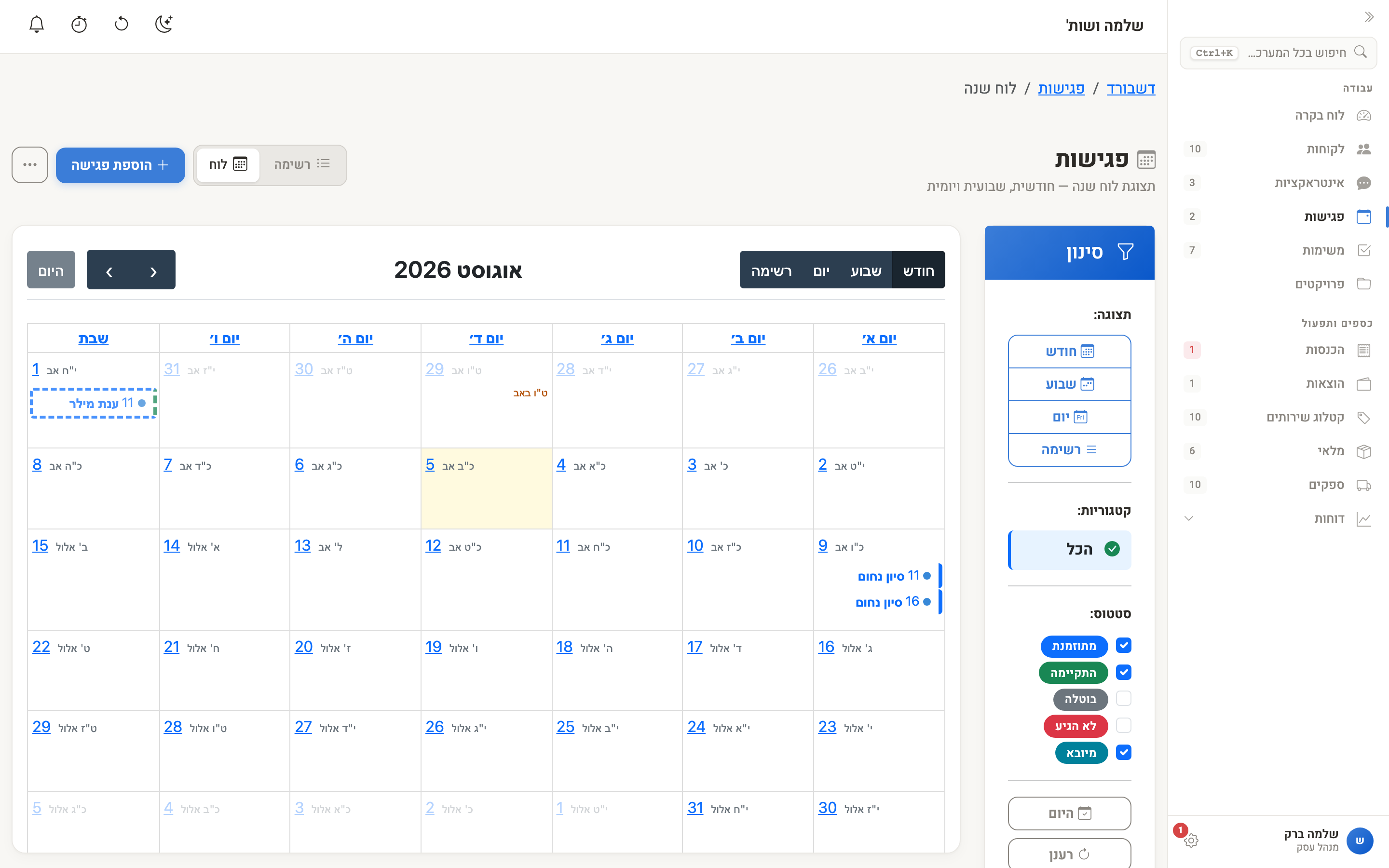Open the three-dots more options menu
This screenshot has height=868, width=1389.
point(30,165)
